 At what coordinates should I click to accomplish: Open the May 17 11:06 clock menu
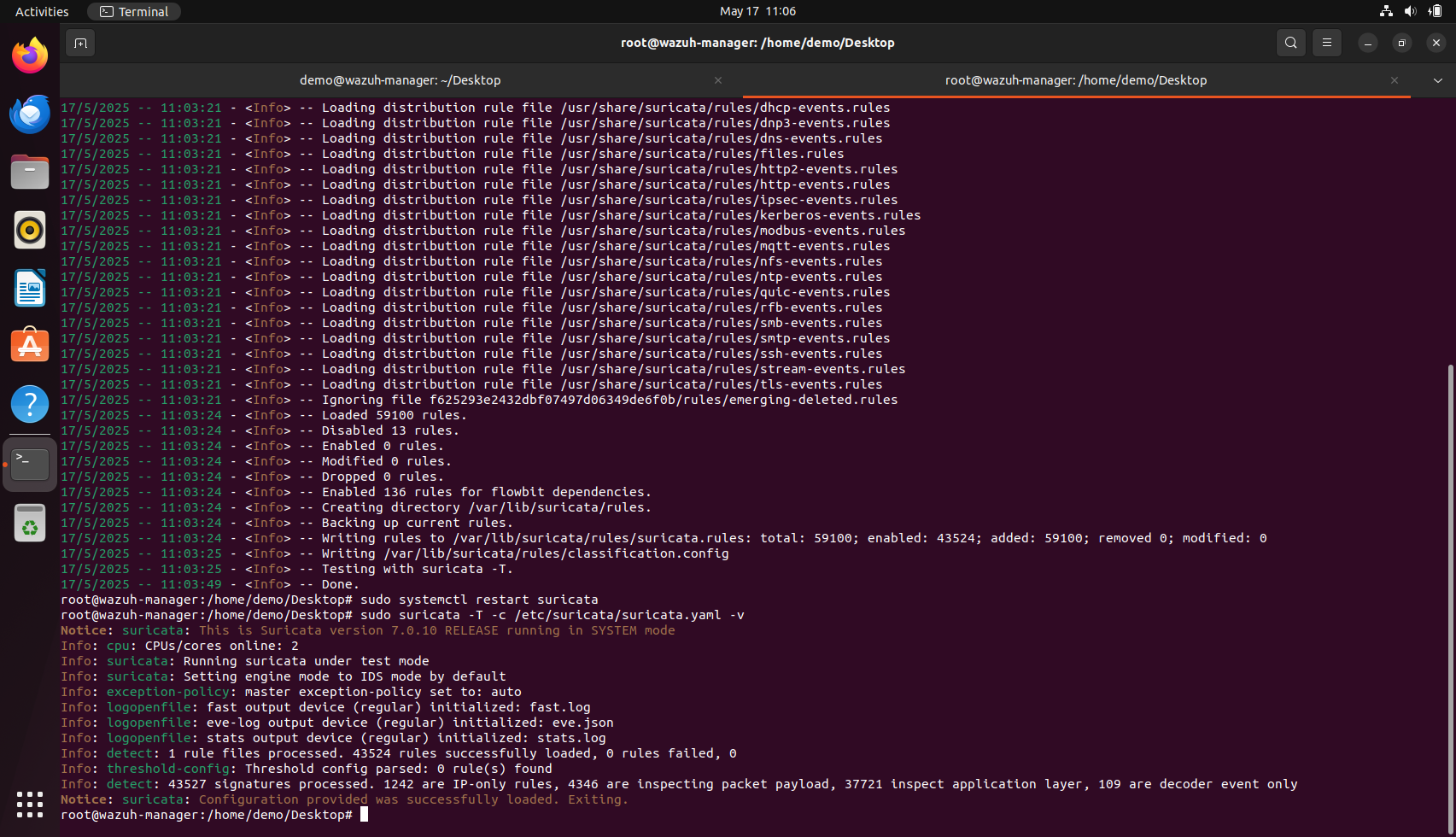click(757, 11)
